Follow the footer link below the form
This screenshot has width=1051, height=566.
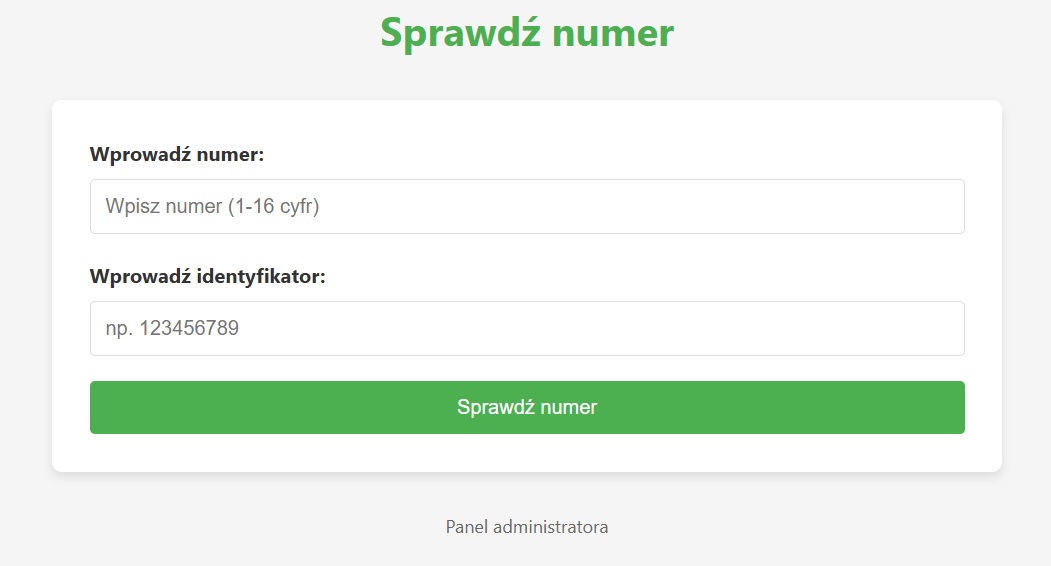(527, 527)
